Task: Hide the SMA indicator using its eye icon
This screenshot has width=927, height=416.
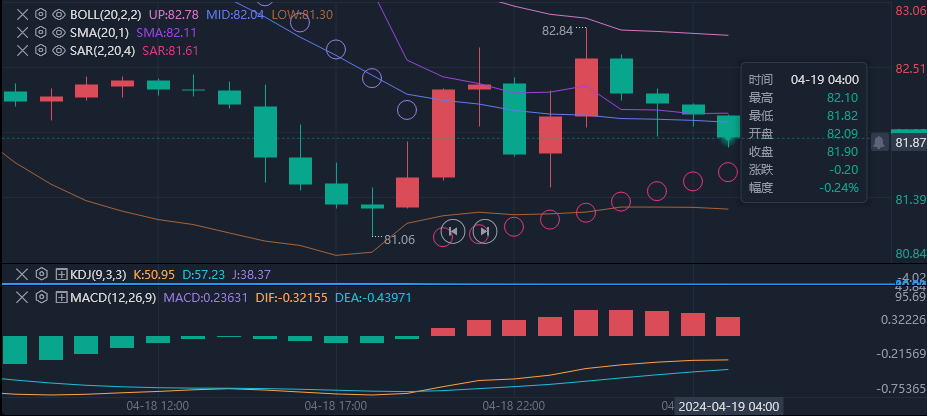Action: pos(59,32)
